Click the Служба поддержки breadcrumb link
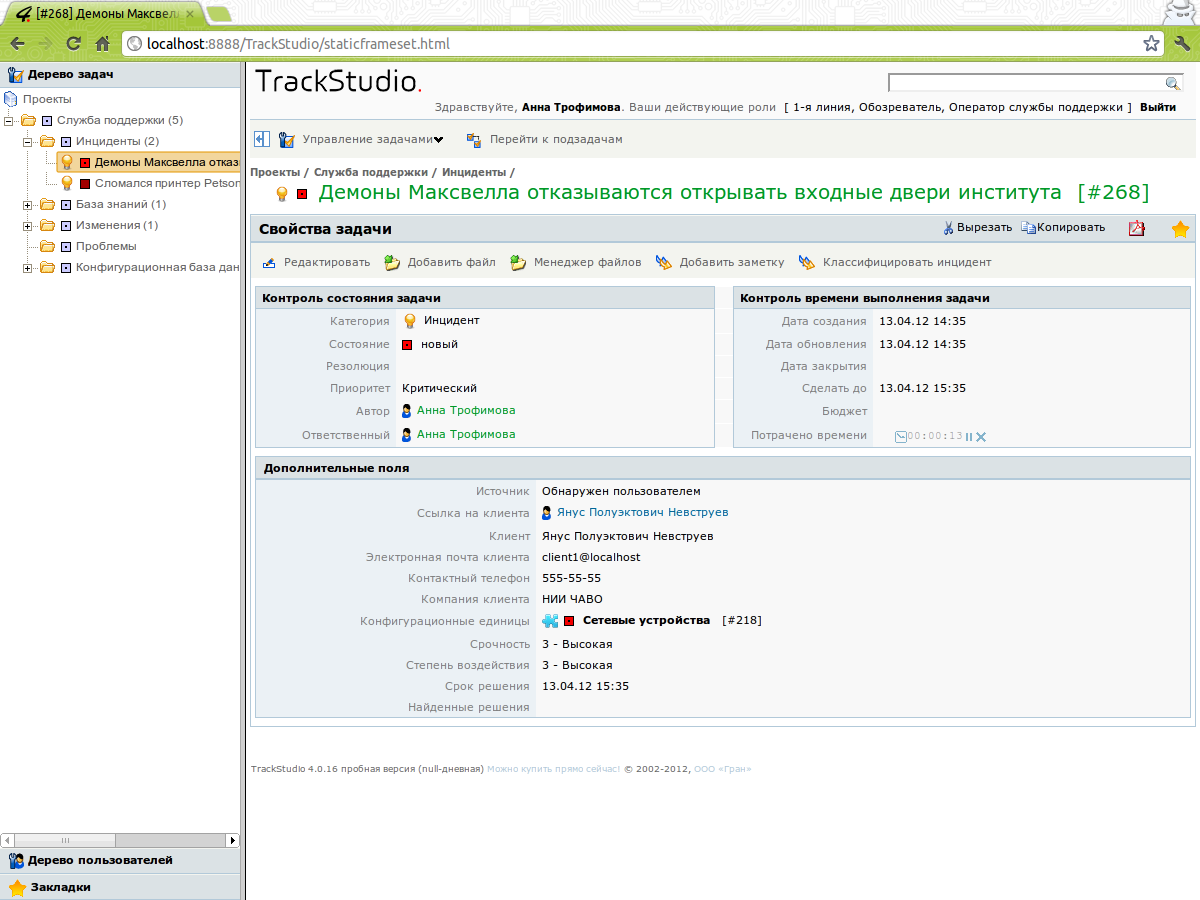The image size is (1200, 900). 370,172
